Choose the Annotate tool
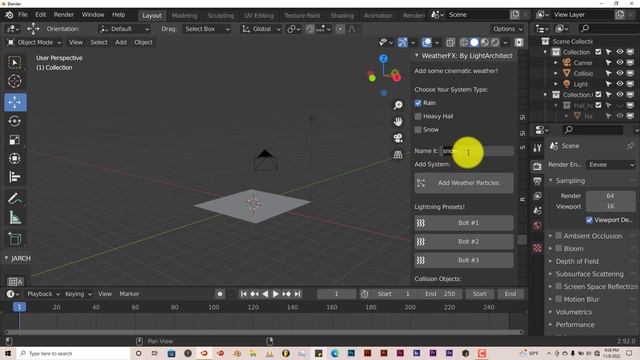The width and height of the screenshot is (640, 360). [15, 199]
